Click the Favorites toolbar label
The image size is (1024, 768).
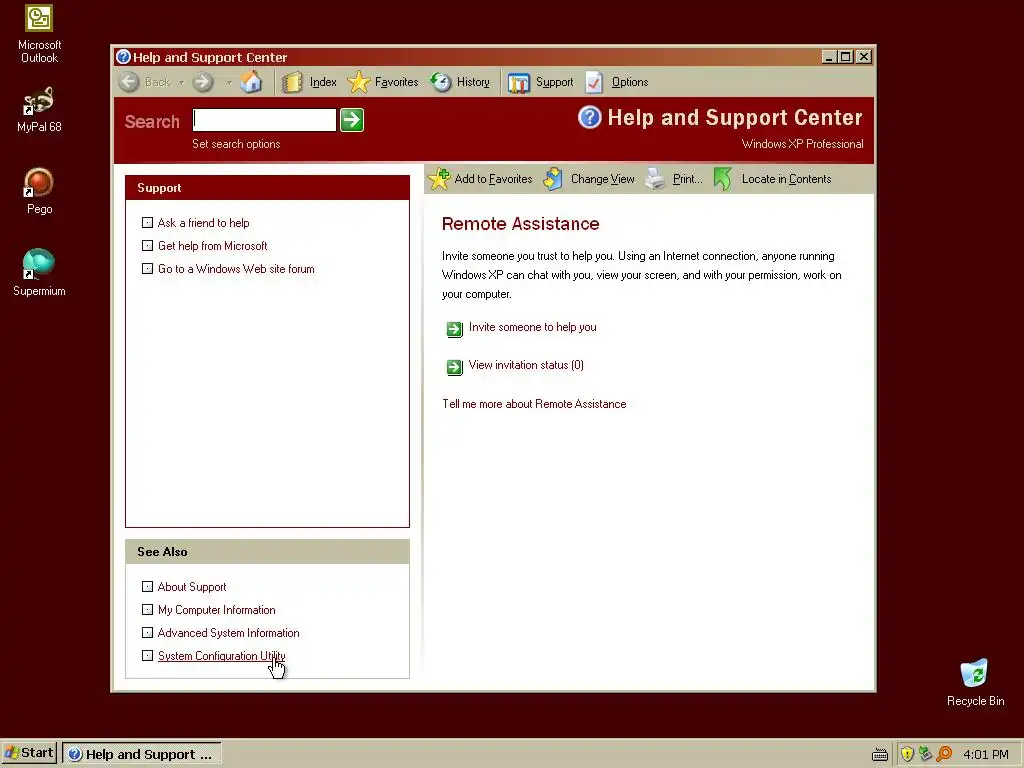pyautogui.click(x=396, y=82)
